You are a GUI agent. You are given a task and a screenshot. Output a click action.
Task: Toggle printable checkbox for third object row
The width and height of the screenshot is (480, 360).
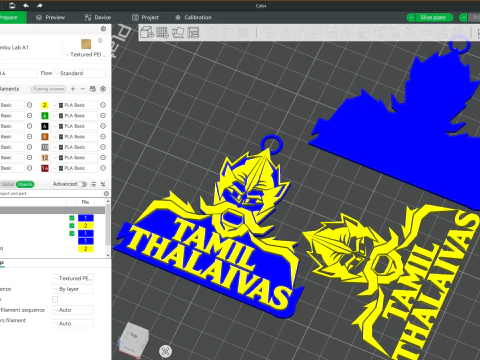click(72, 233)
